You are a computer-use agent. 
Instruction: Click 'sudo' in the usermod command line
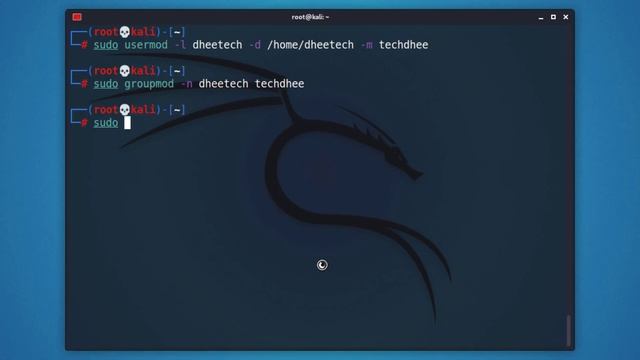pyautogui.click(x=106, y=45)
